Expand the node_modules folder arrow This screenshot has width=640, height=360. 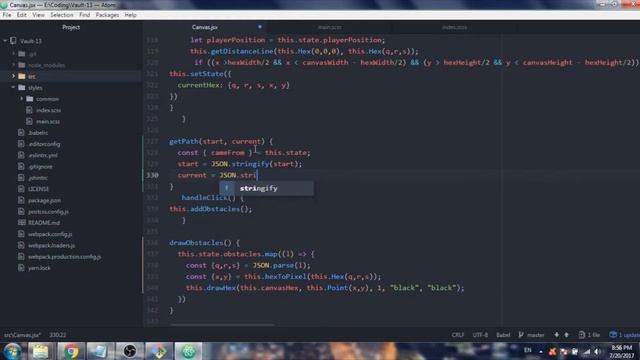tap(13, 65)
